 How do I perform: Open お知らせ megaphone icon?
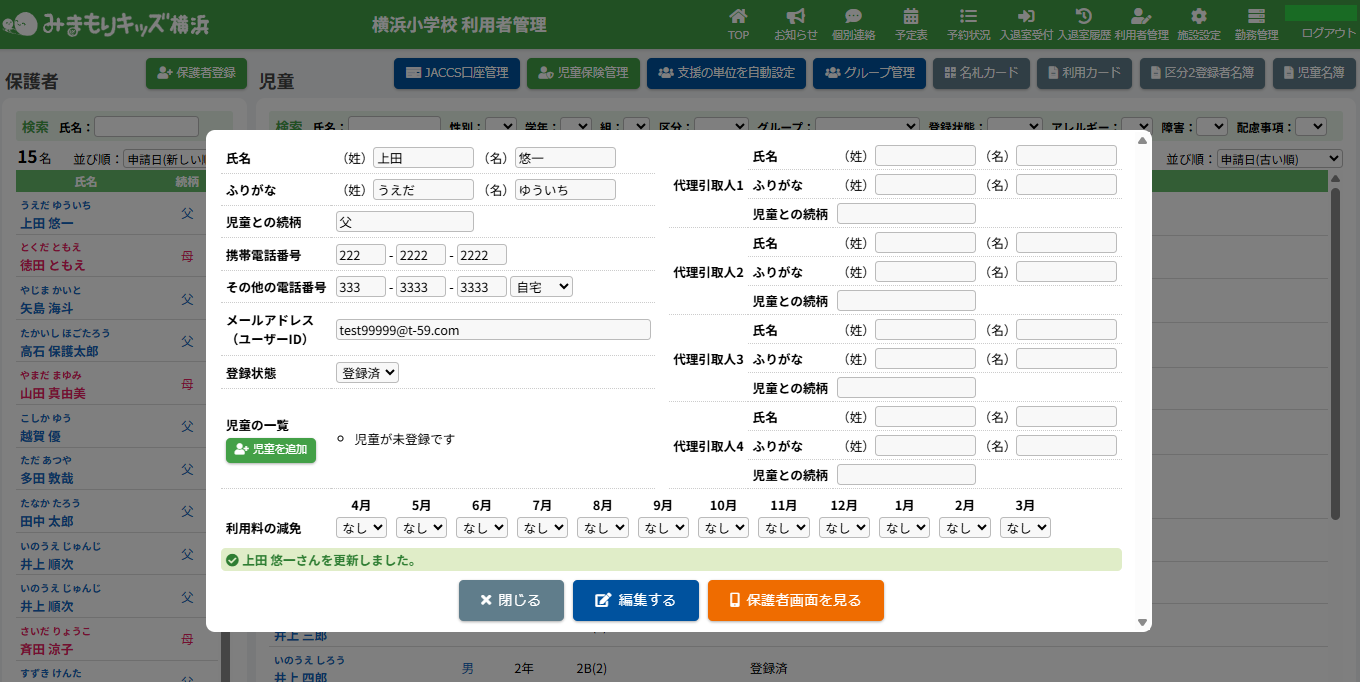pyautogui.click(x=795, y=23)
